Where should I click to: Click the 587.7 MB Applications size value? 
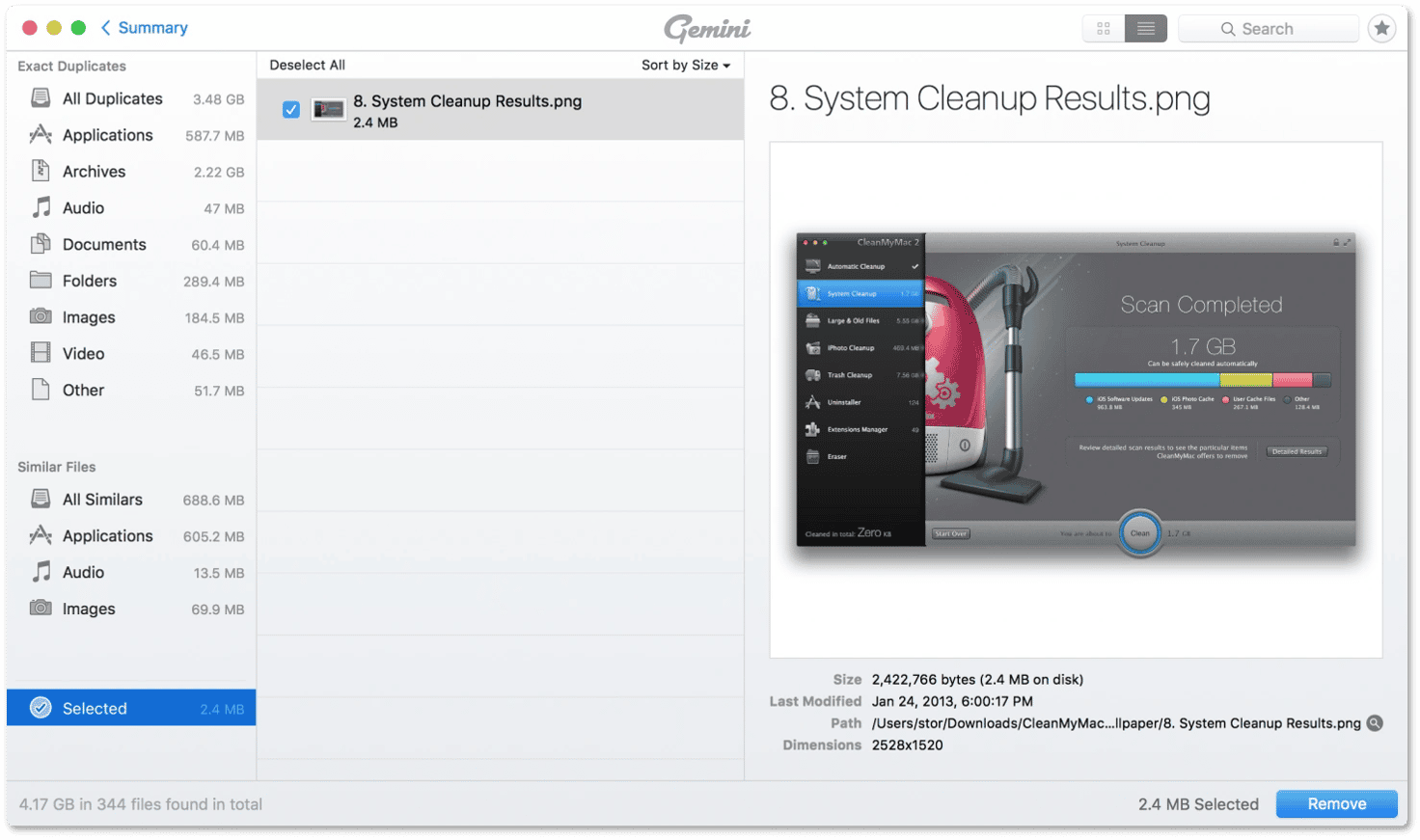pyautogui.click(x=215, y=136)
